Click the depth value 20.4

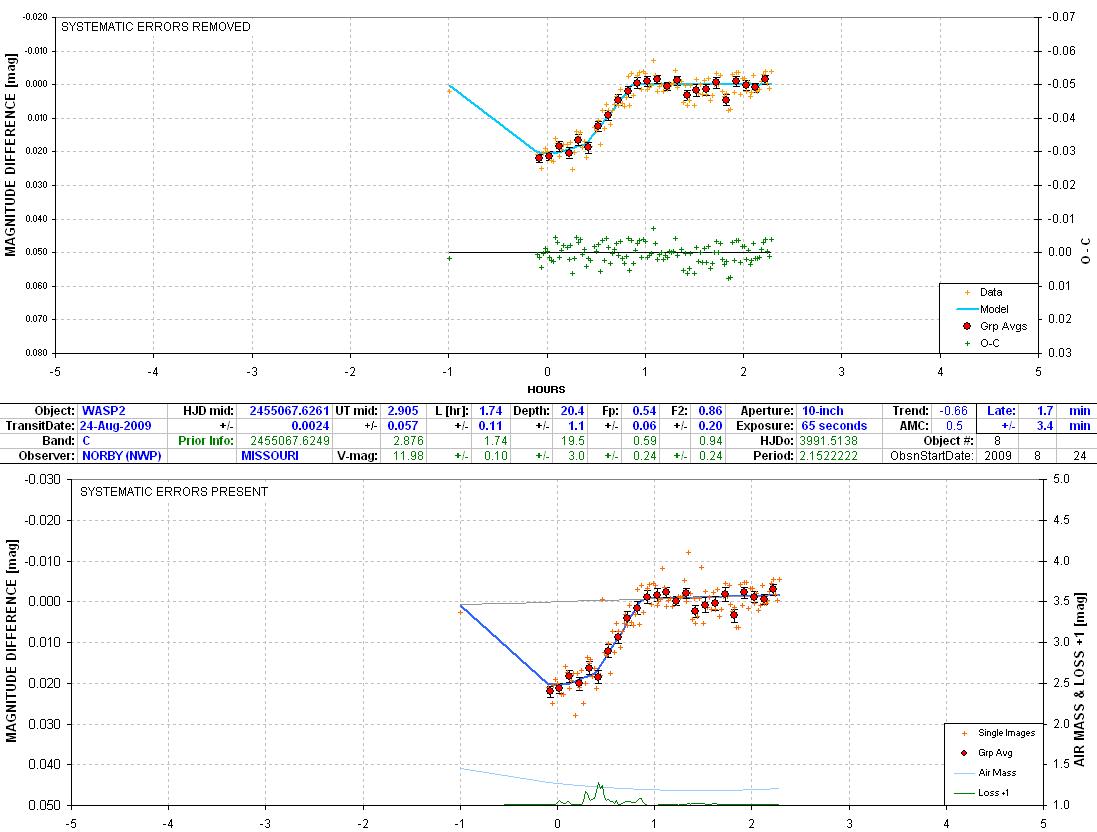pos(572,411)
